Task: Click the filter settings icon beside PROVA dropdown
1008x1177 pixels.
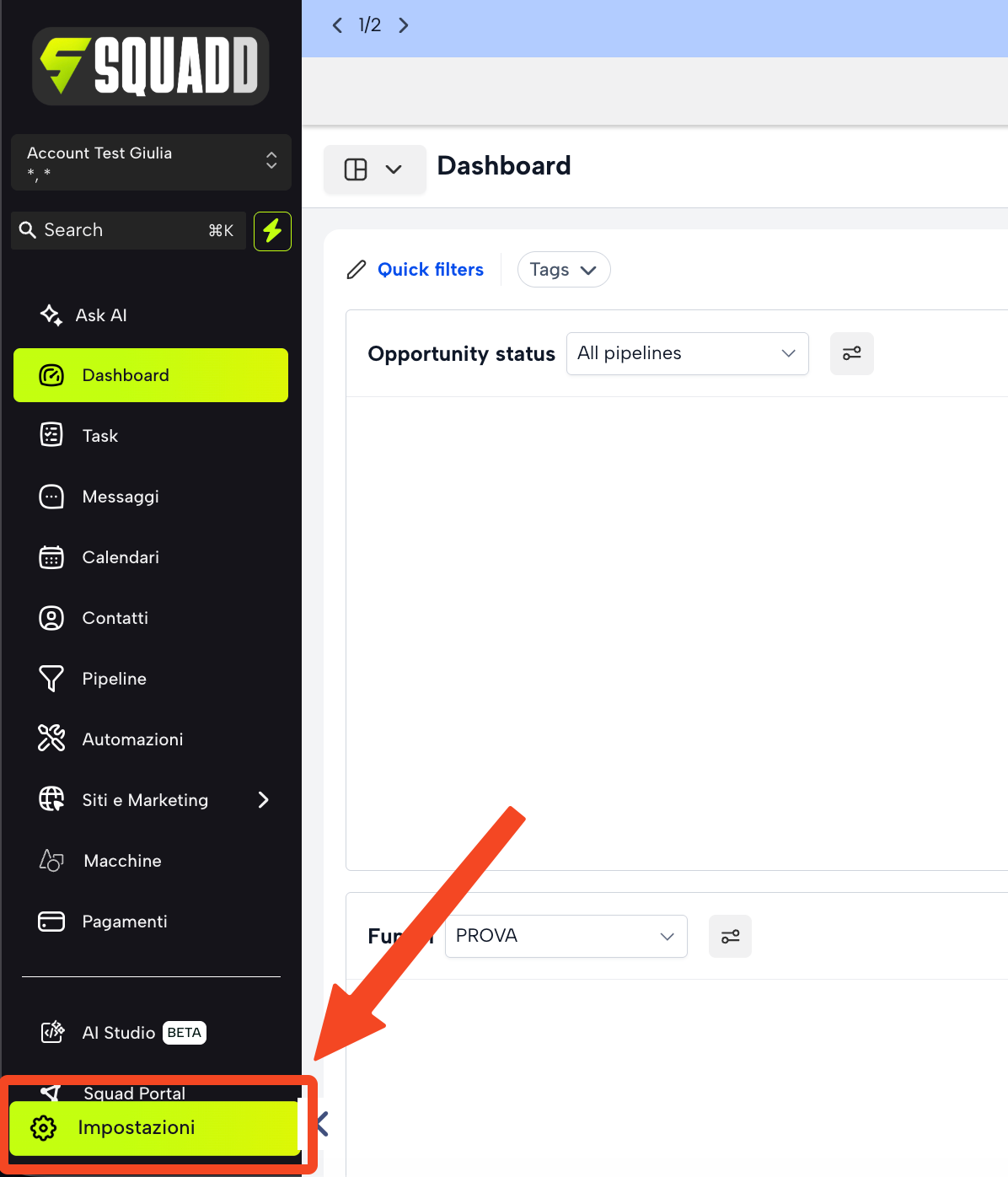Action: [730, 936]
